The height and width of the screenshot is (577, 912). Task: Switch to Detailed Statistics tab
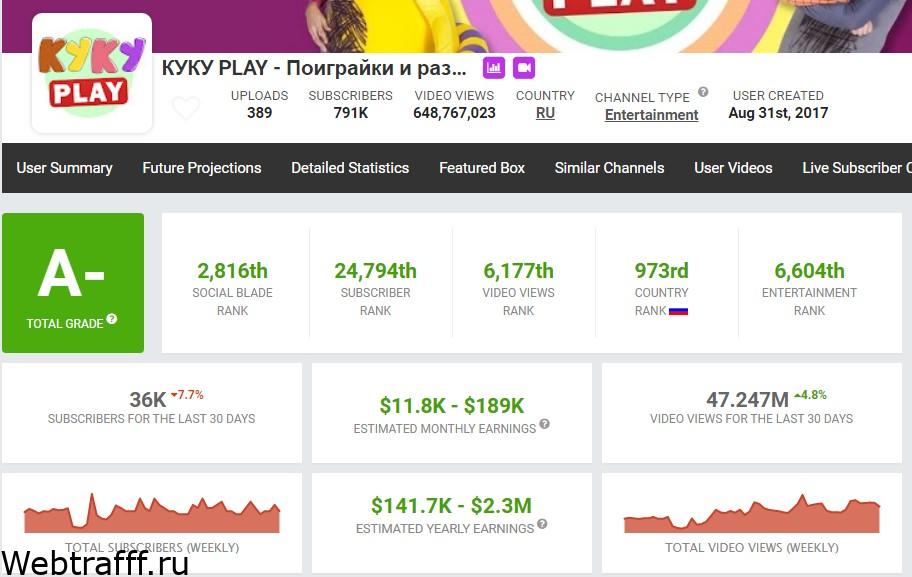pos(350,168)
